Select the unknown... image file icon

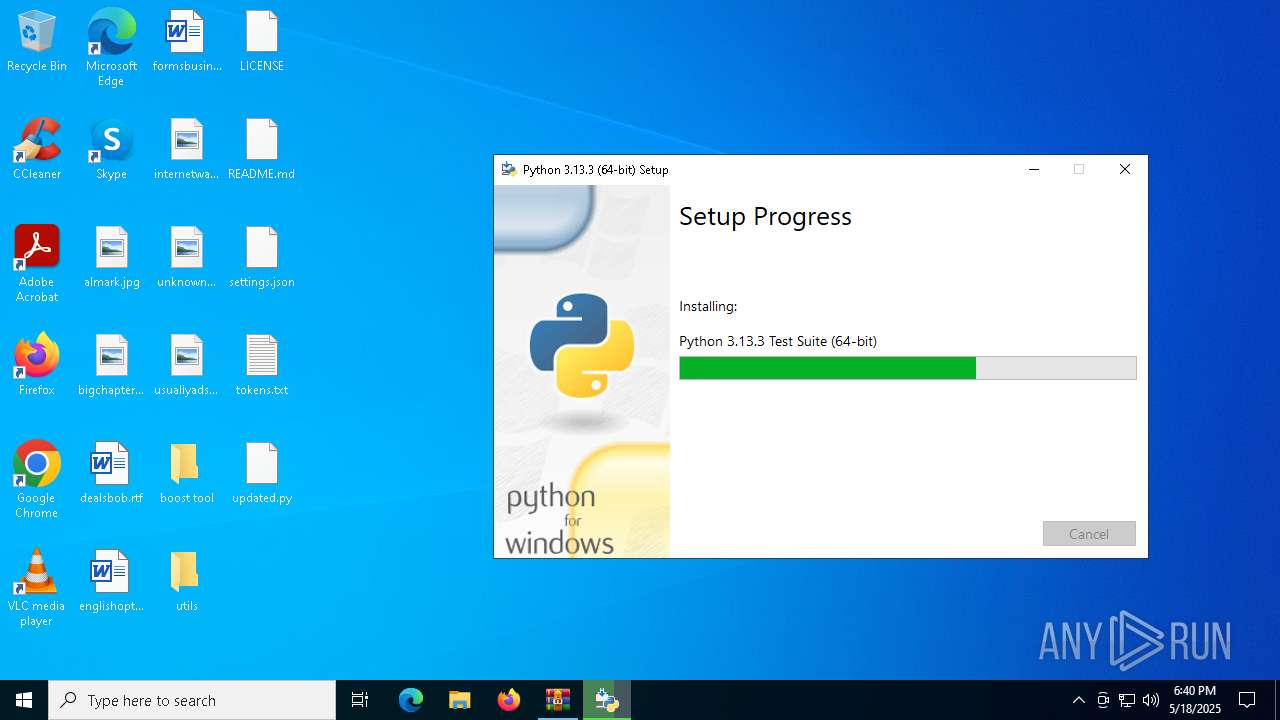pyautogui.click(x=187, y=258)
